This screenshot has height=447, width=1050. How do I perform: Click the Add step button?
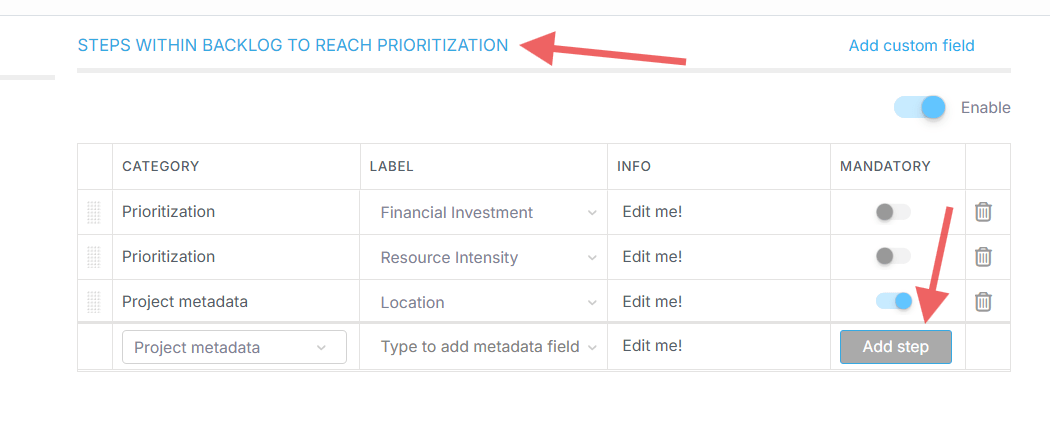tap(895, 347)
